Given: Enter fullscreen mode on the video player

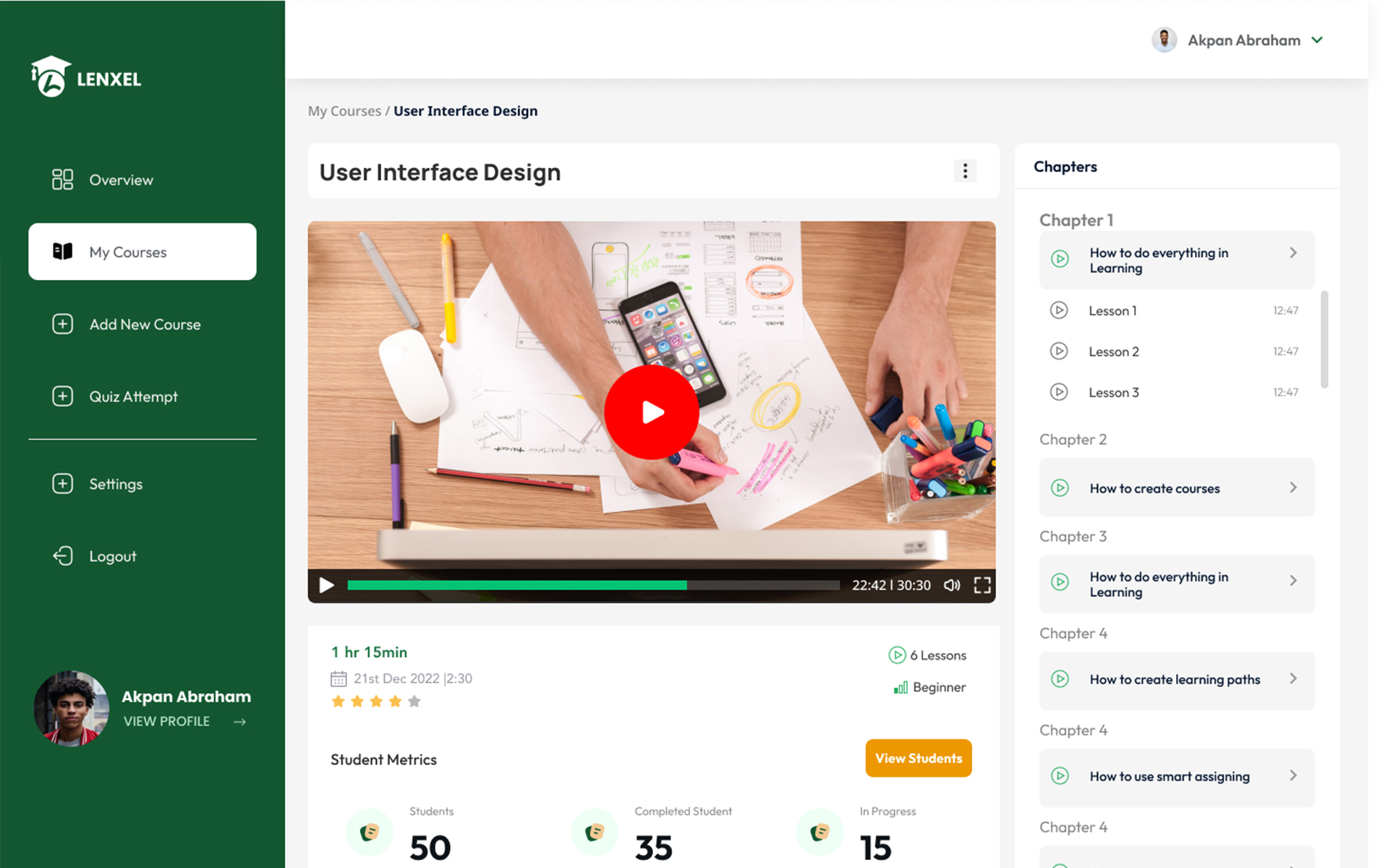Looking at the screenshot, I should (982, 585).
